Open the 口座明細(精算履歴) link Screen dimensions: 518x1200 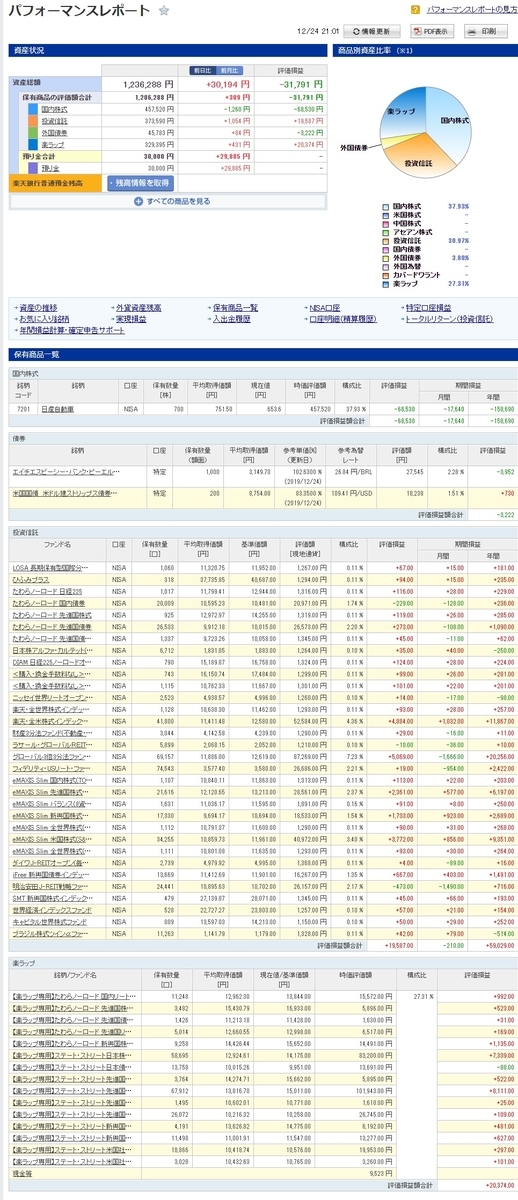pyautogui.click(x=343, y=318)
